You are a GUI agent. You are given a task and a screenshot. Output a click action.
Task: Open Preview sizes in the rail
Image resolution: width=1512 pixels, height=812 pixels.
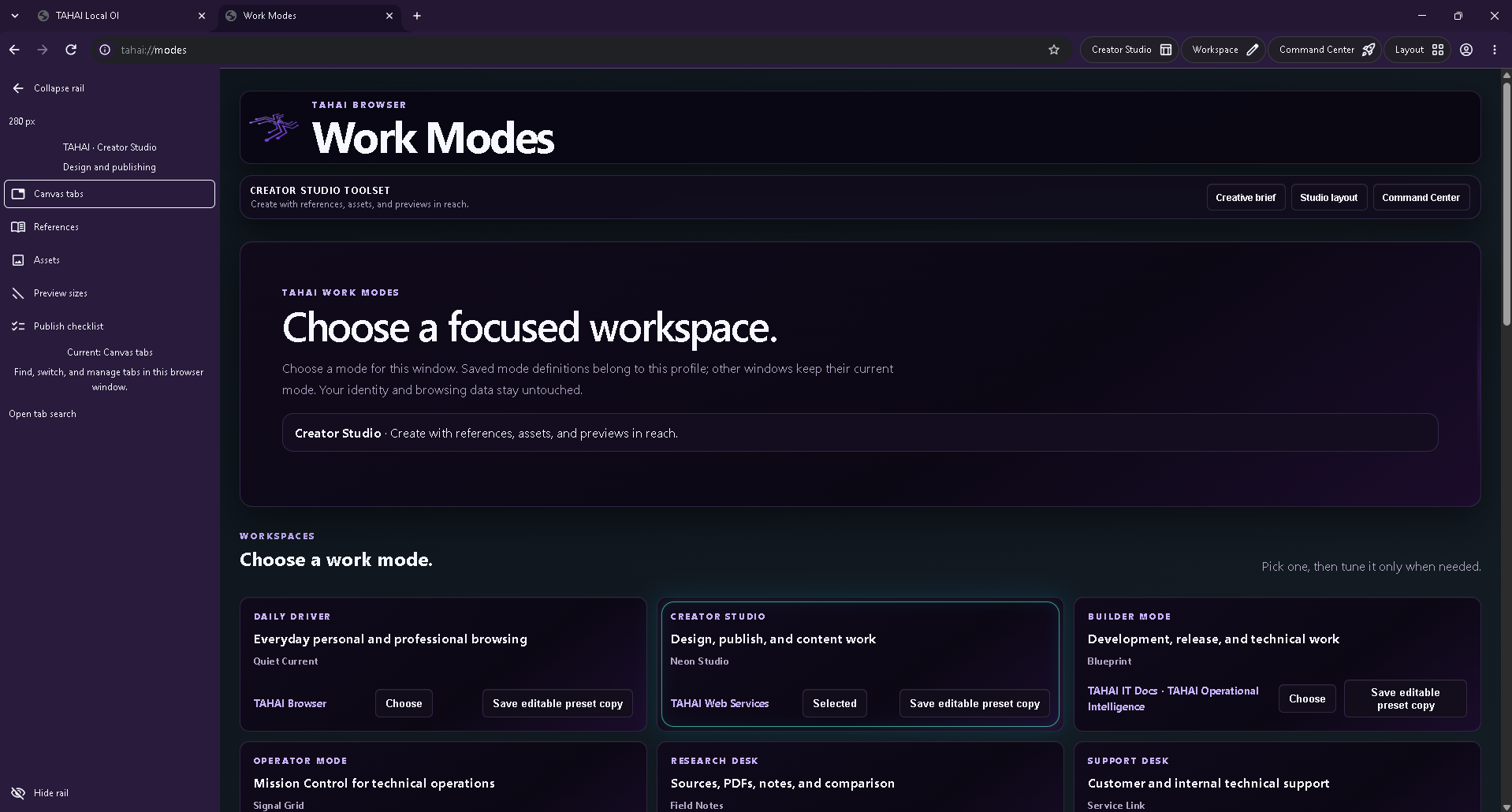[x=110, y=293]
